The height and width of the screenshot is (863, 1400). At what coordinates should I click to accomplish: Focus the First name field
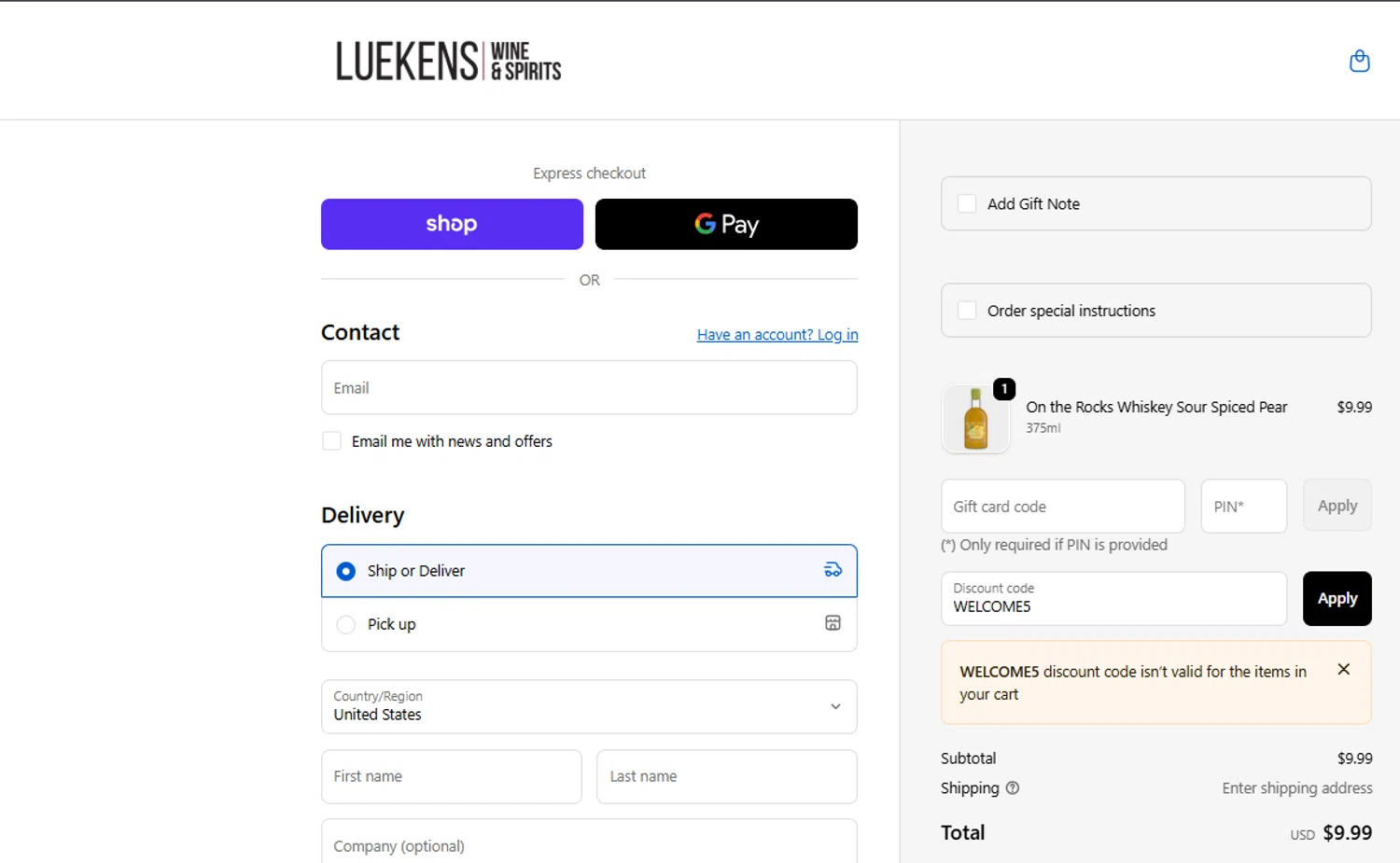(x=451, y=776)
